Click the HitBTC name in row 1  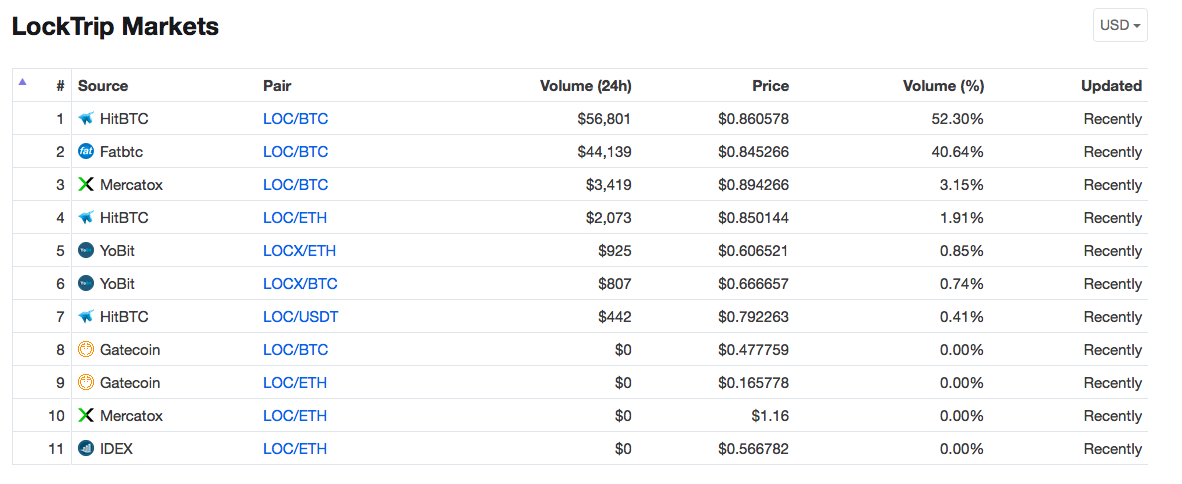point(124,119)
